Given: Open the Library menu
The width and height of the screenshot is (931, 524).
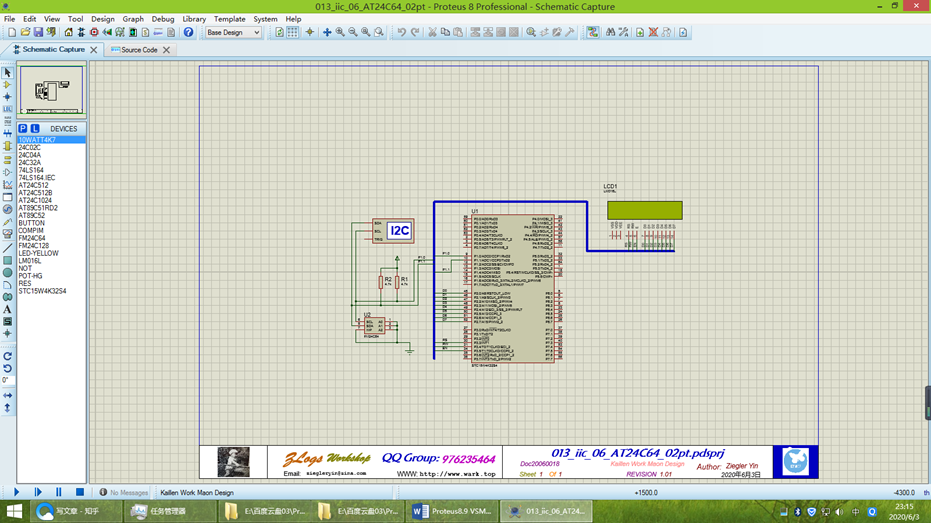Looking at the screenshot, I should pos(194,19).
